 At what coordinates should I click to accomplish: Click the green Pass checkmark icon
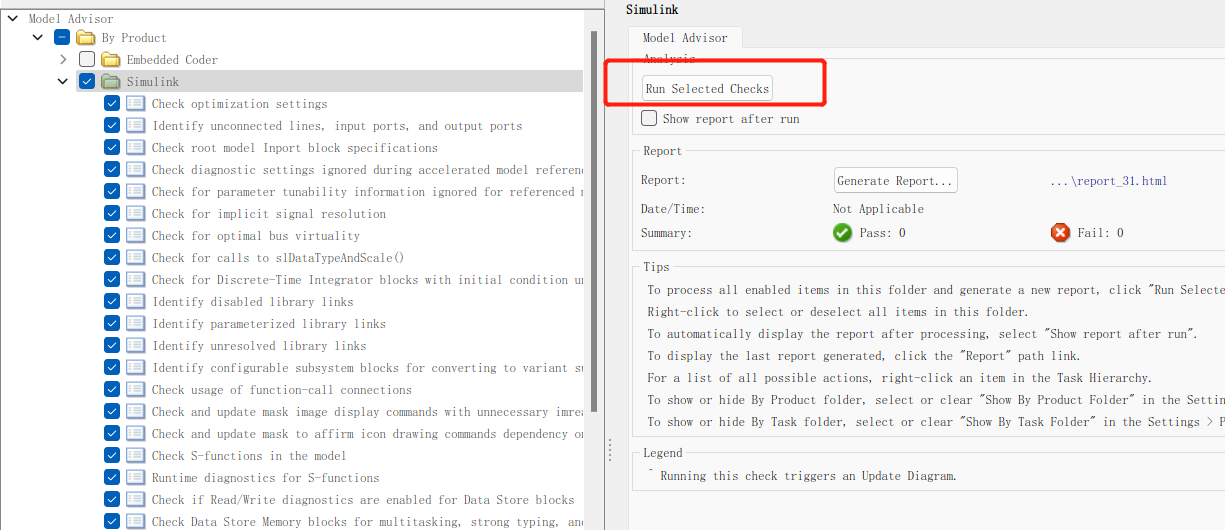(x=842, y=233)
